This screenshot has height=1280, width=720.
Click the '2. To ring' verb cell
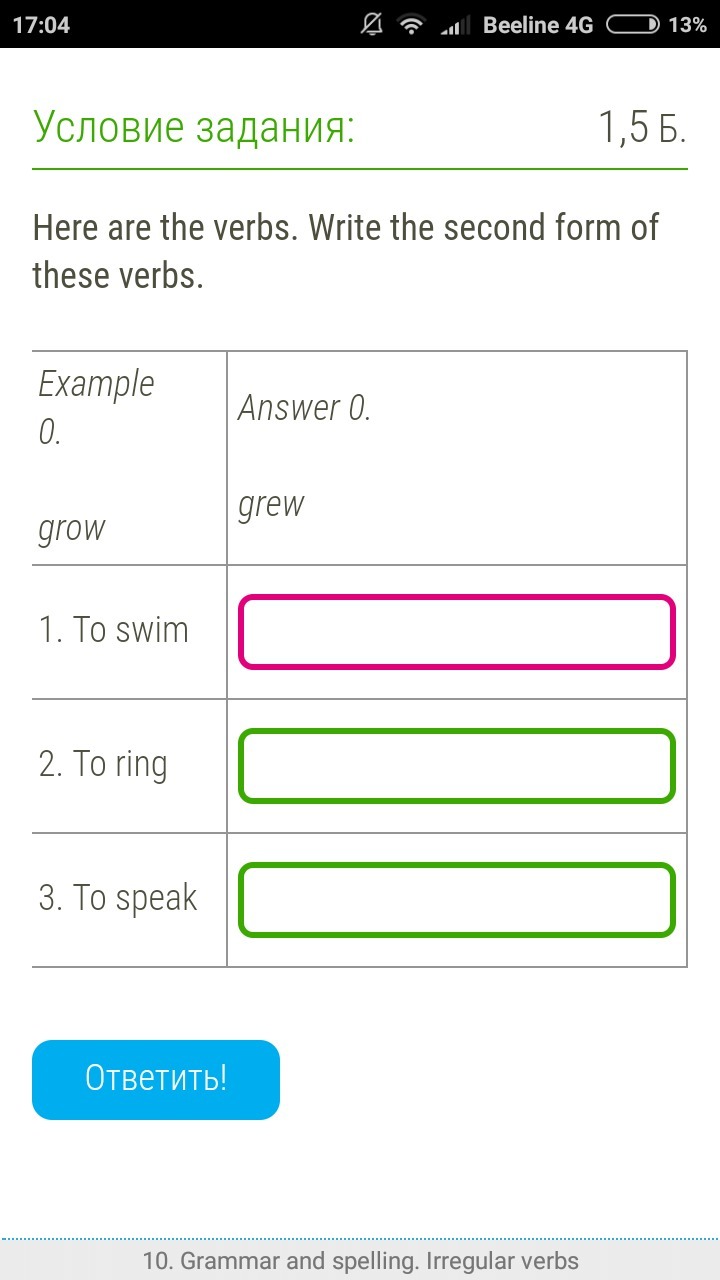103,765
